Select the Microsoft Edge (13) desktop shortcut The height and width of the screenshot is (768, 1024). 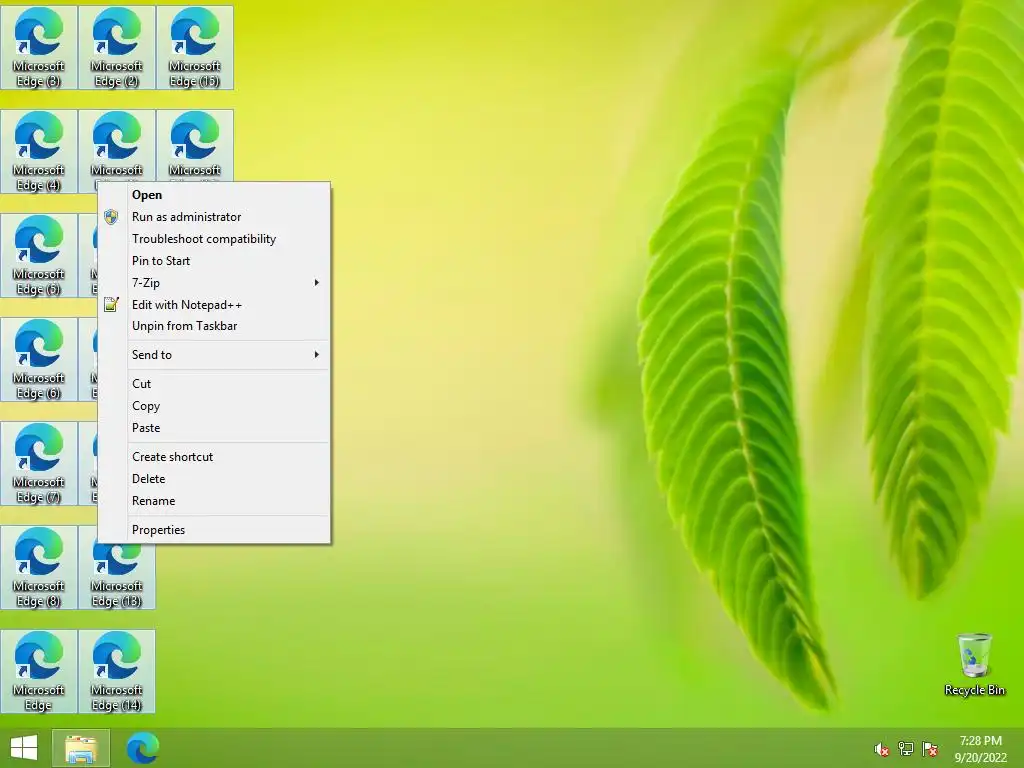117,578
